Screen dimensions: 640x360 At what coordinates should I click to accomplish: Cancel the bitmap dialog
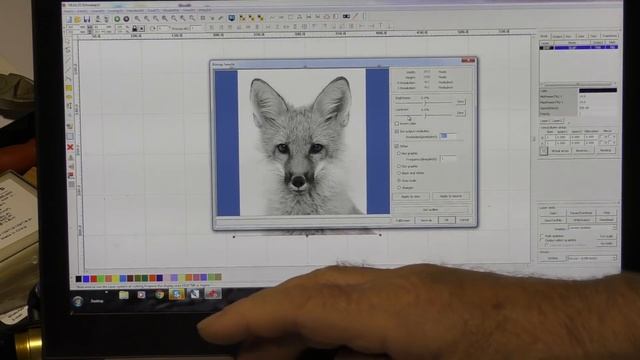pos(464,220)
